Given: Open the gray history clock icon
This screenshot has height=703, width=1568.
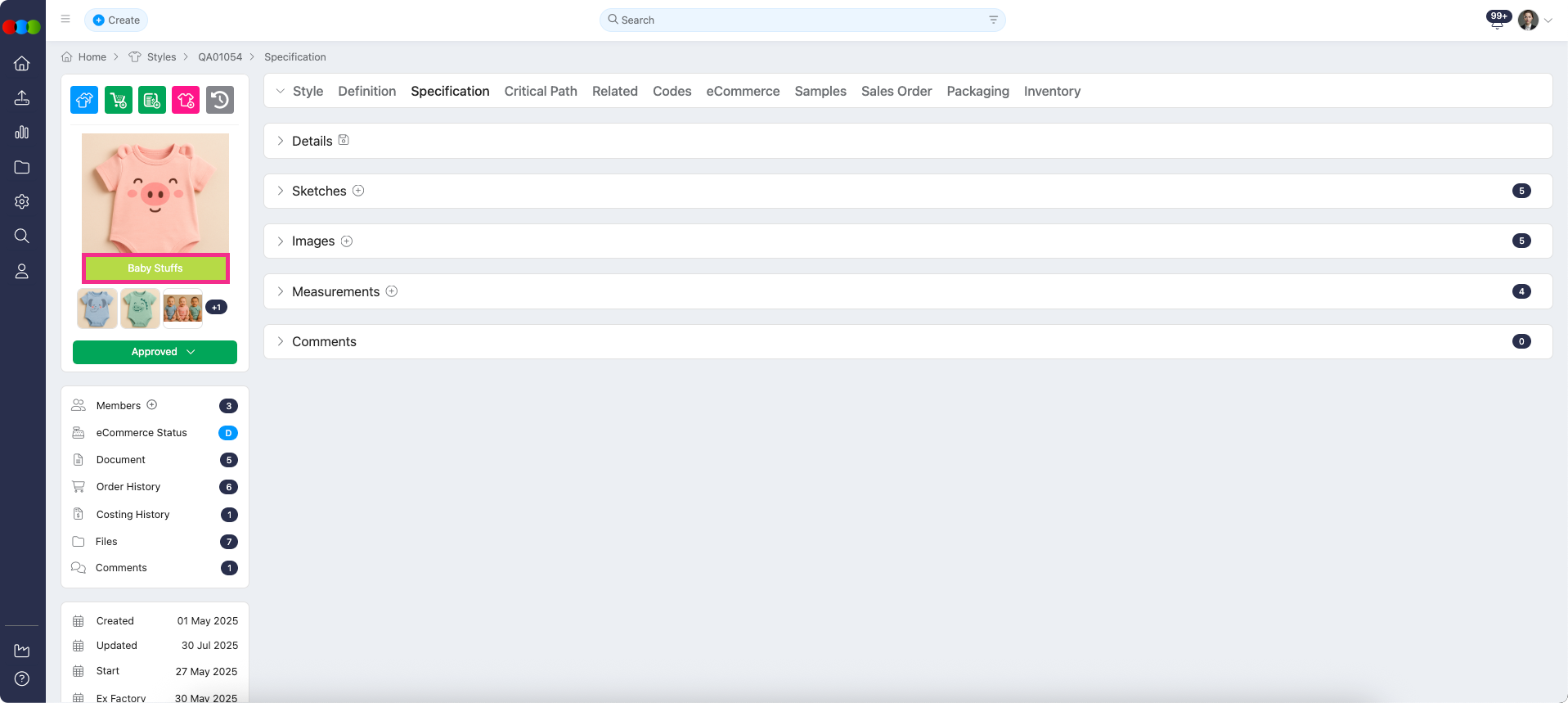Looking at the screenshot, I should pyautogui.click(x=219, y=100).
